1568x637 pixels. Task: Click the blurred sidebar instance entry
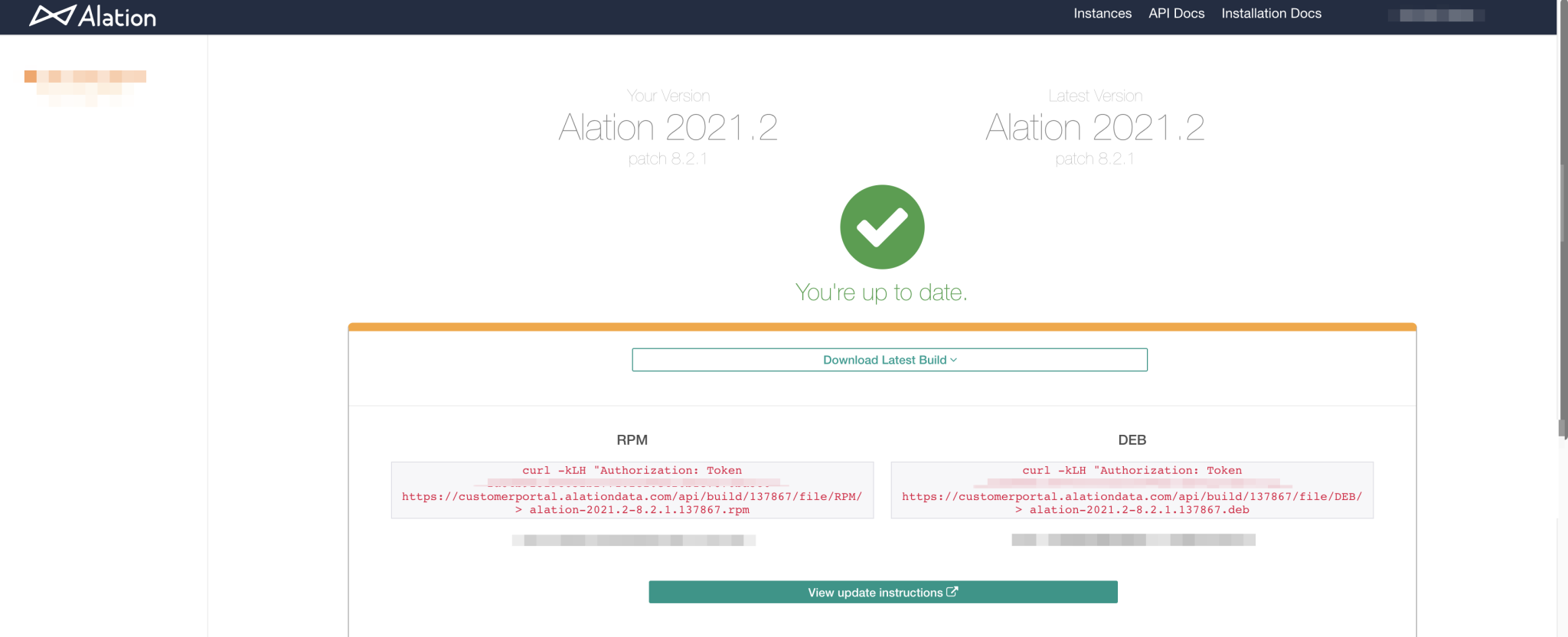85,87
